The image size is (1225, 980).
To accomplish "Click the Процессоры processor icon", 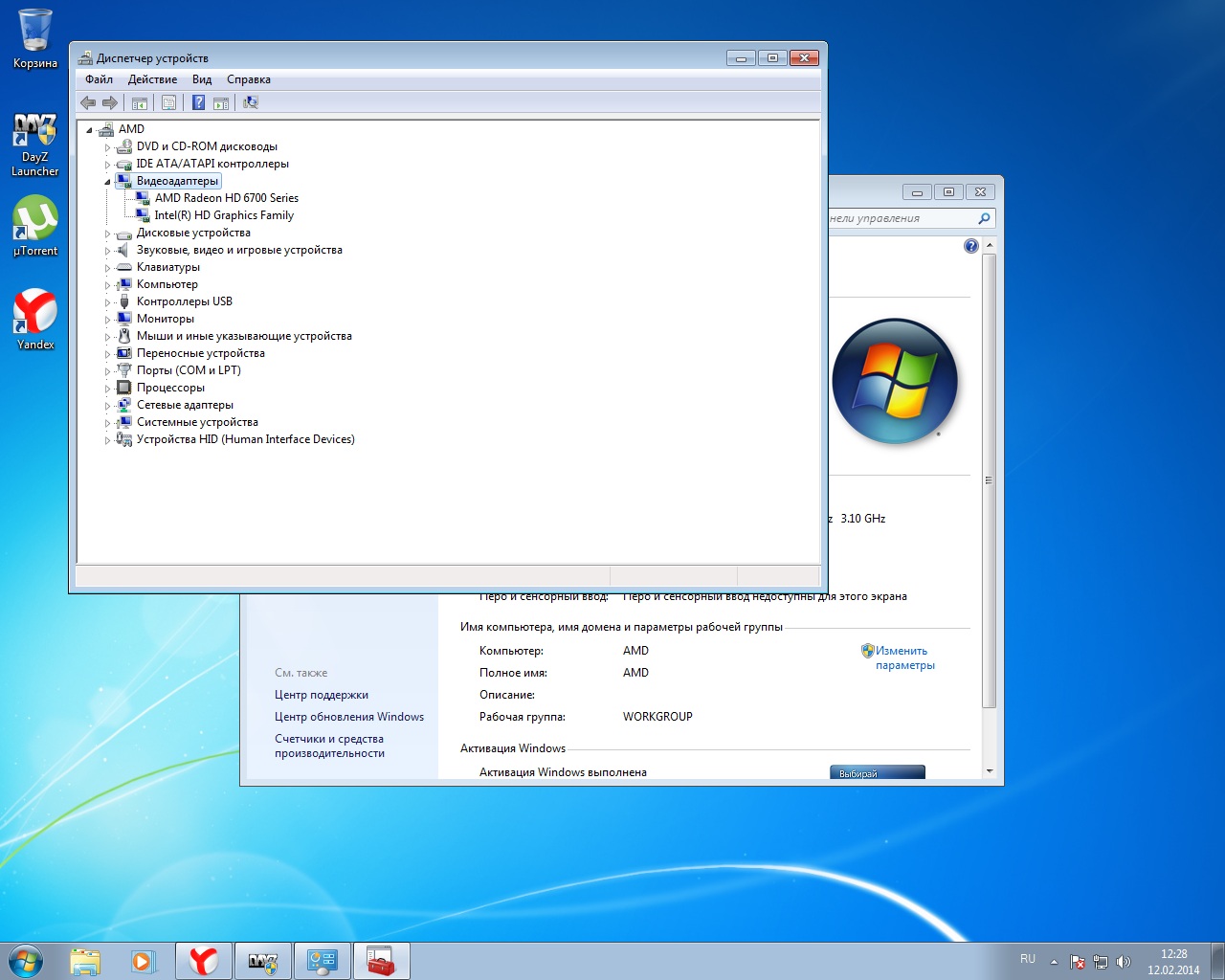I will tap(123, 388).
